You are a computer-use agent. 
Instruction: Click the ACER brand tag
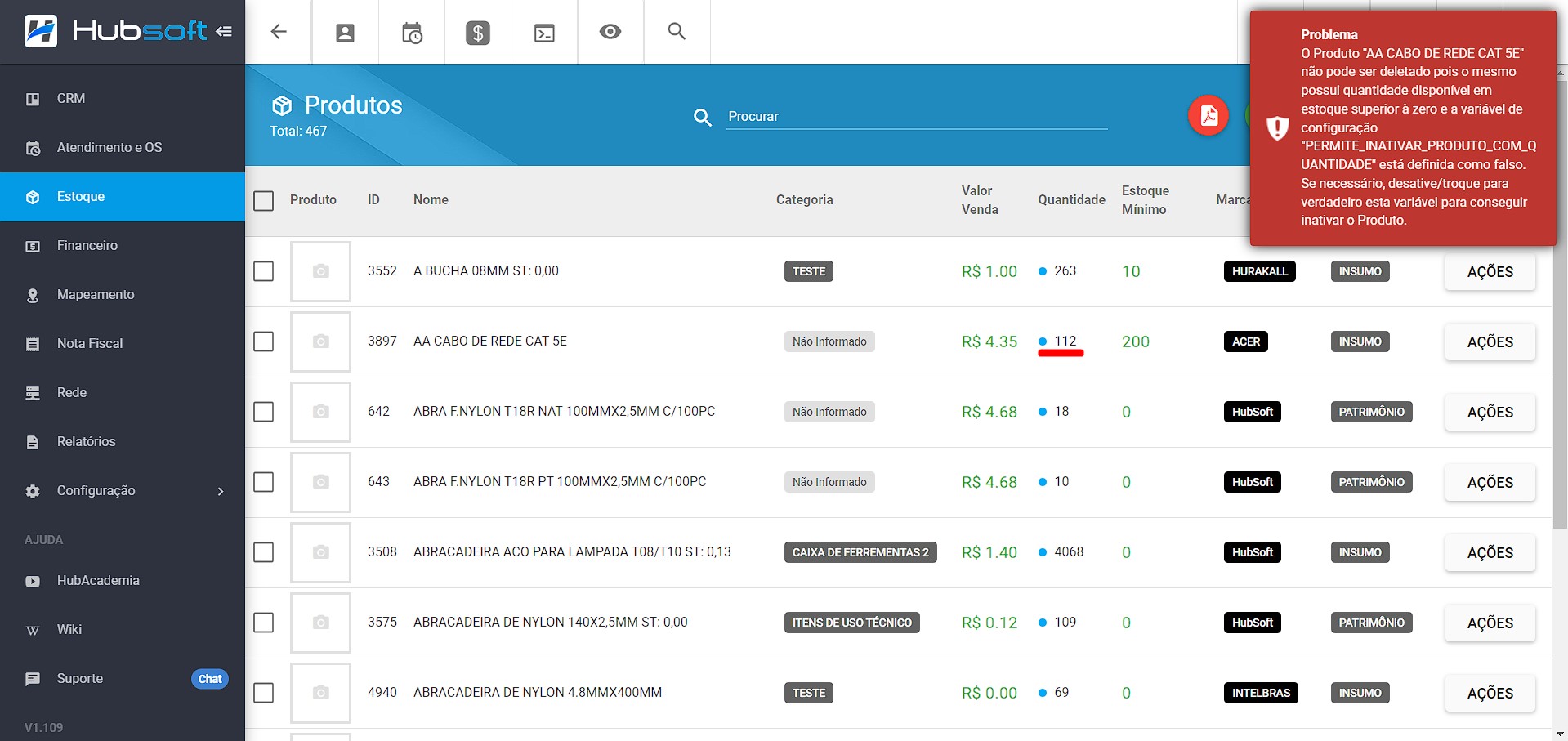tap(1246, 342)
